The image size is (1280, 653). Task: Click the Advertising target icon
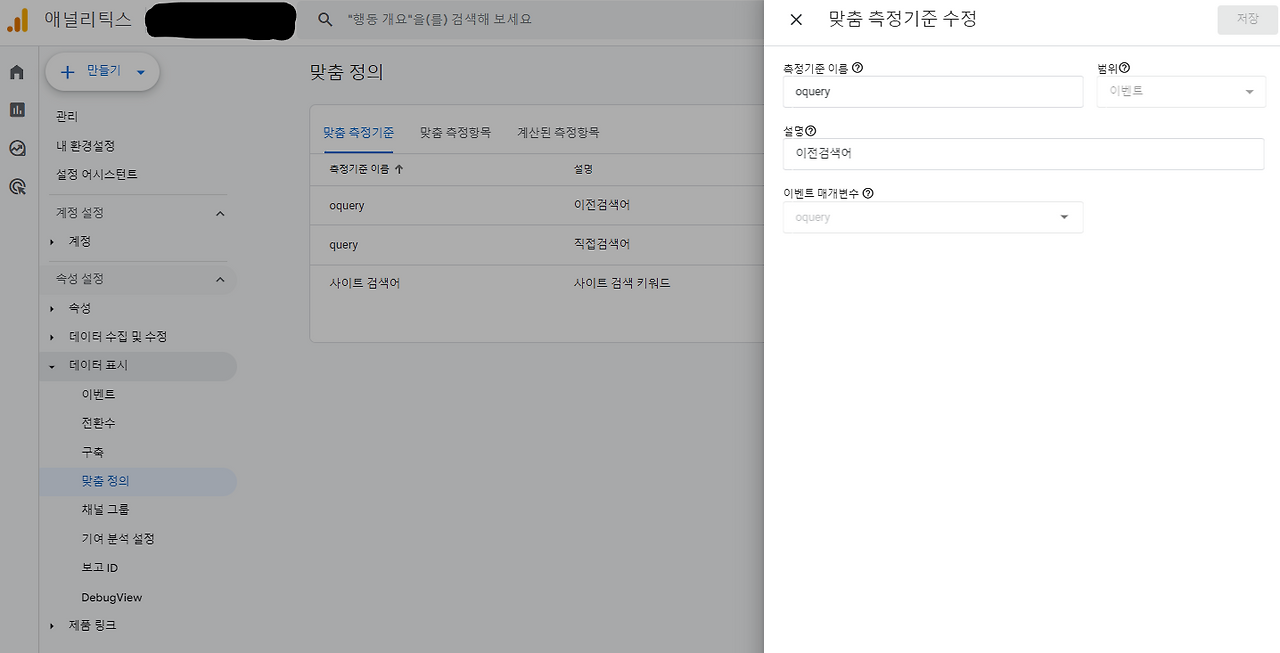[16, 186]
